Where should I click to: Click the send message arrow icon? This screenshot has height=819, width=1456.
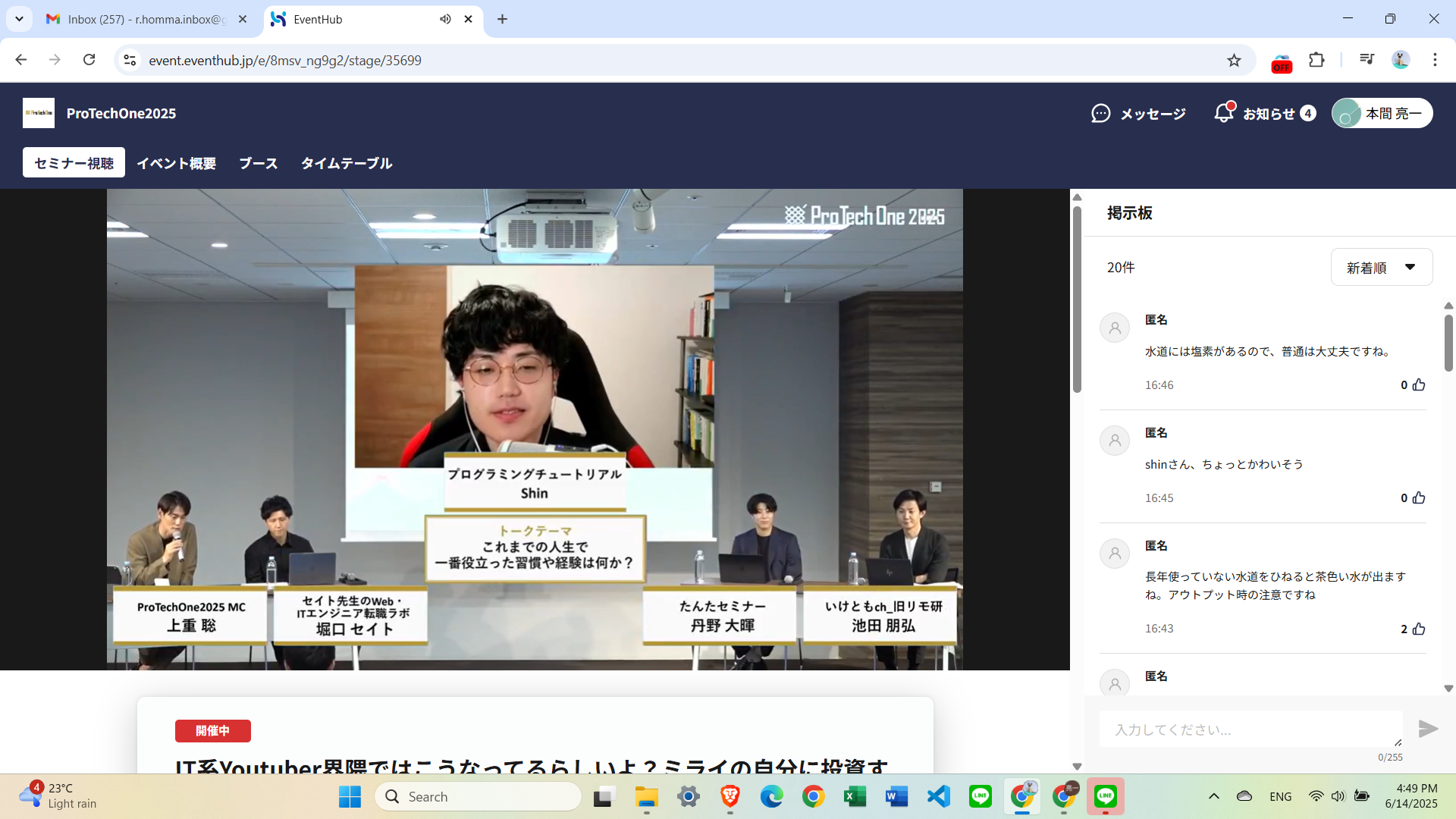pyautogui.click(x=1428, y=729)
